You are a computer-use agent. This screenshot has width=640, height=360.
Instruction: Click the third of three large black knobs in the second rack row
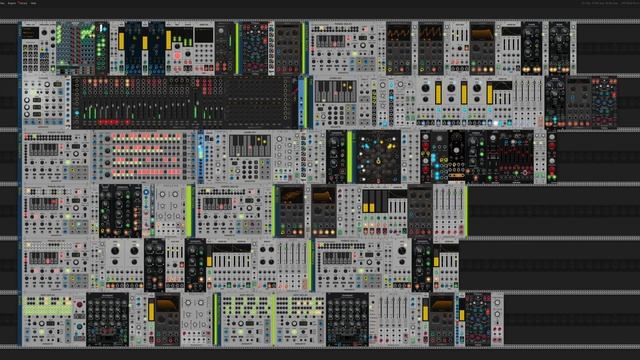477,88
